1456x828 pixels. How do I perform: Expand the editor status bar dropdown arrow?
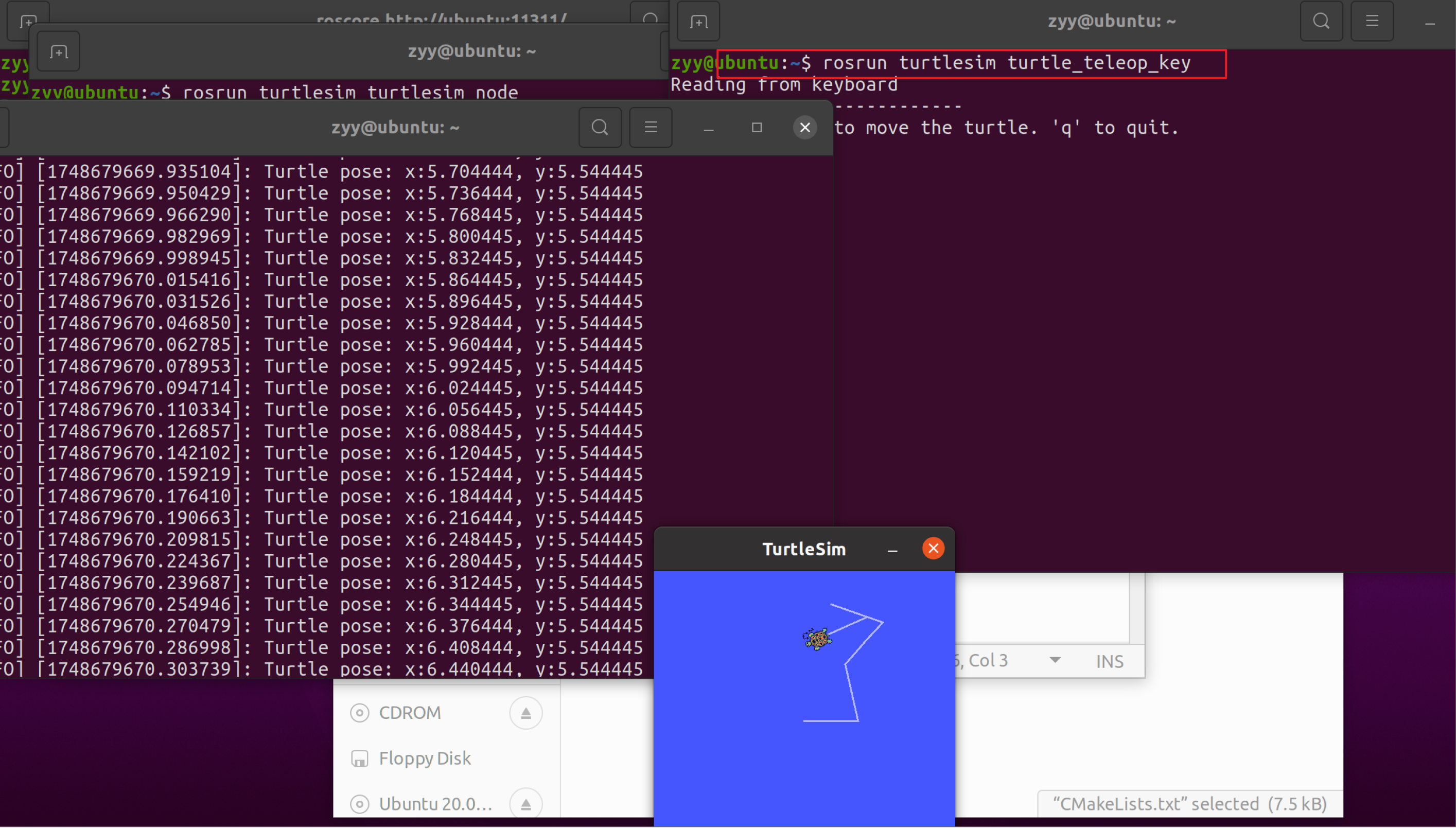pyautogui.click(x=1055, y=660)
